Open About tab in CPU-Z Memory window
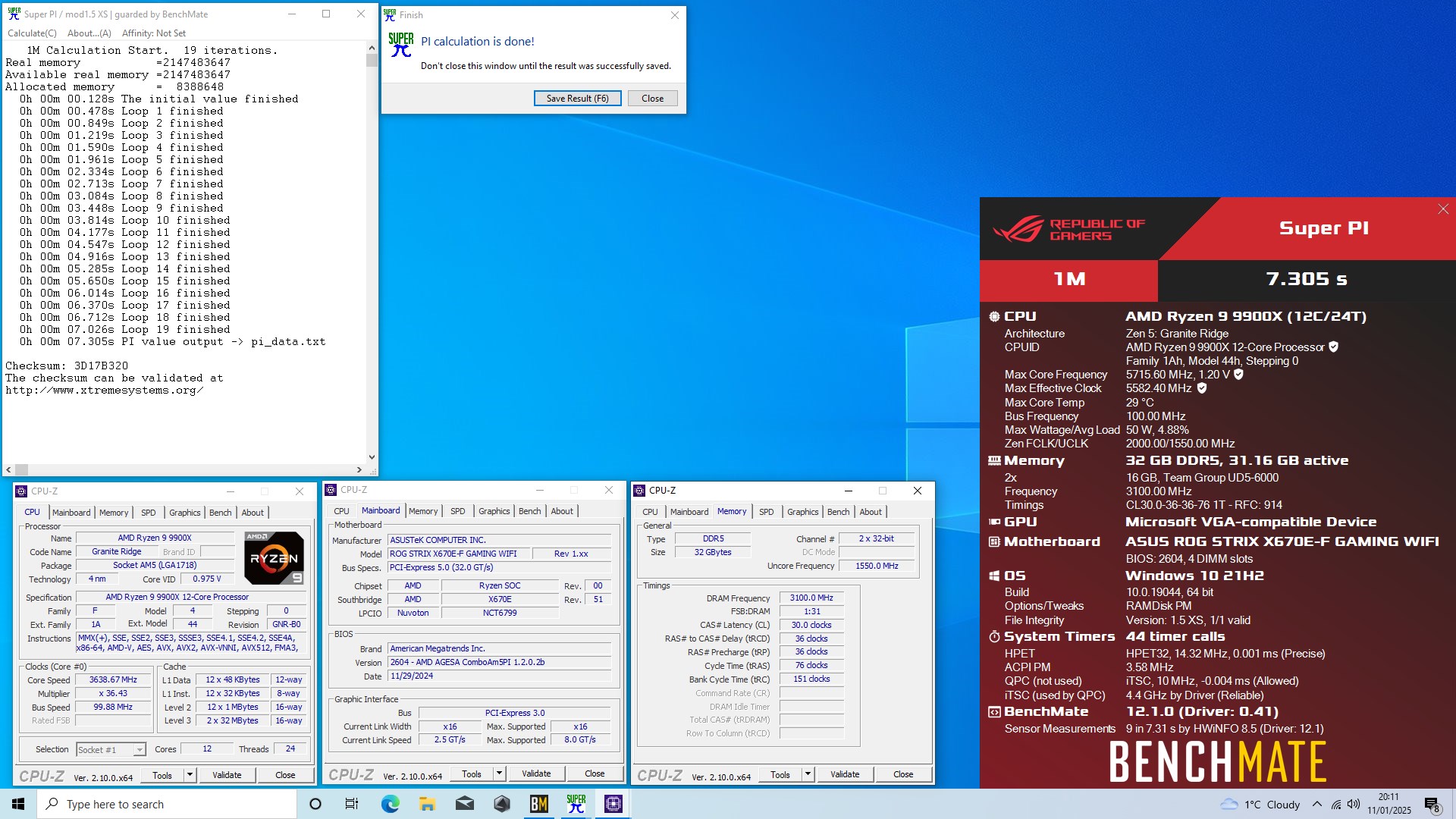Image resolution: width=1456 pixels, height=819 pixels. point(871,512)
